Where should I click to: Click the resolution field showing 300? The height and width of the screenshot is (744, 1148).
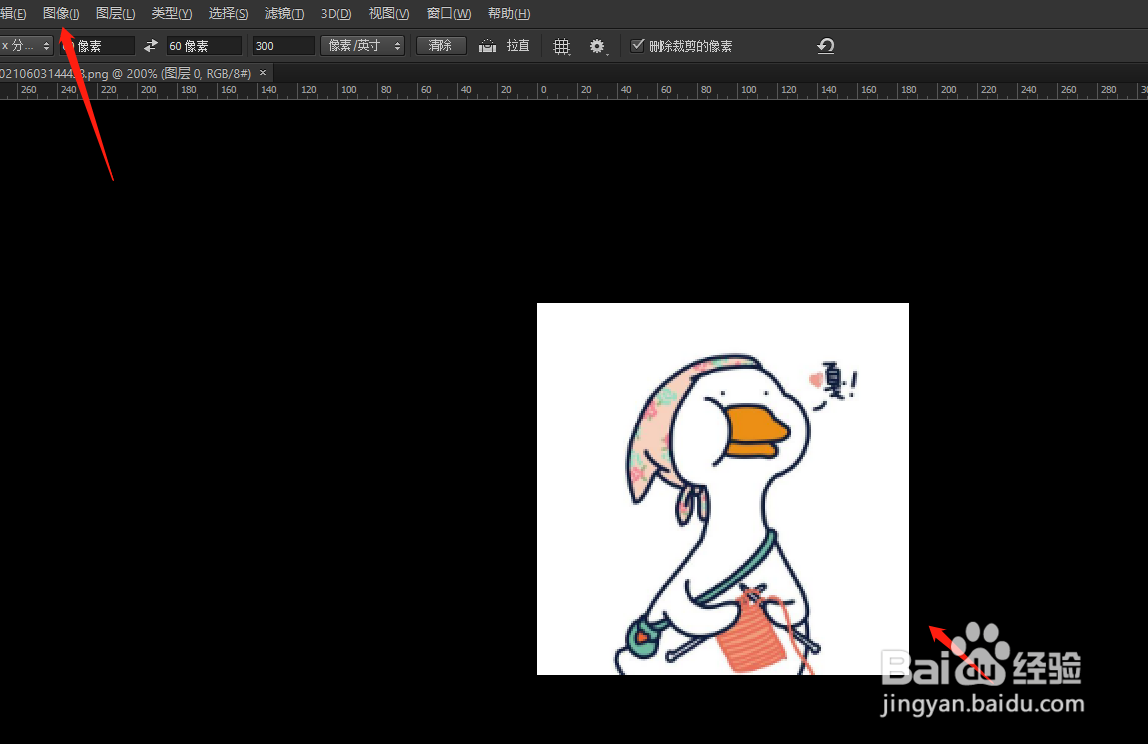coord(283,45)
